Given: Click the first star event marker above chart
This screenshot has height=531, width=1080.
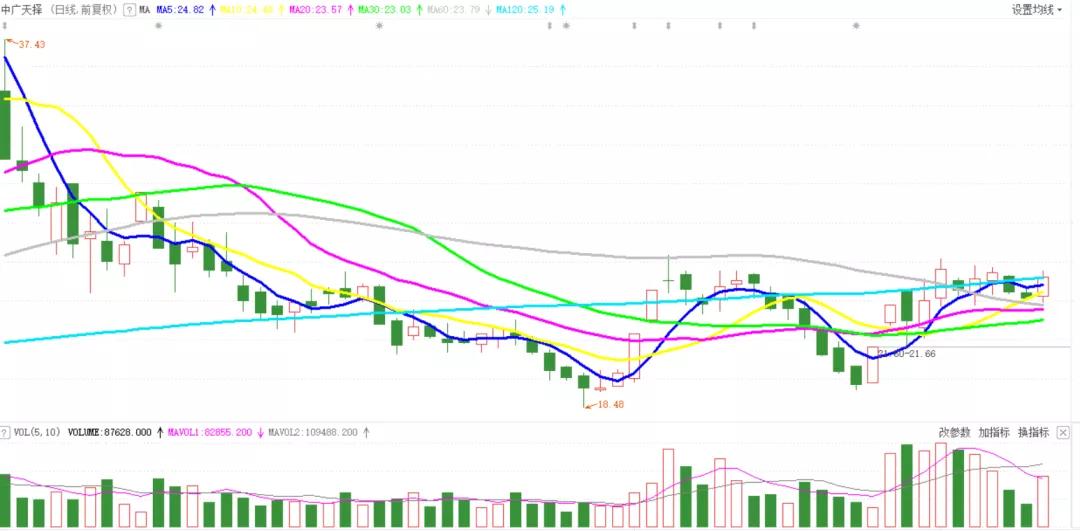Looking at the screenshot, I should (x=158, y=26).
